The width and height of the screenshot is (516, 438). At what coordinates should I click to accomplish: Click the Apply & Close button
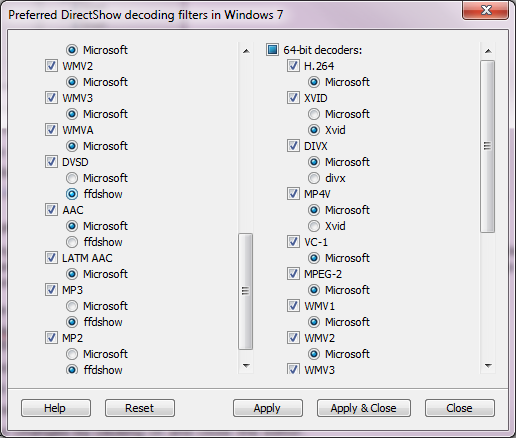pos(364,408)
